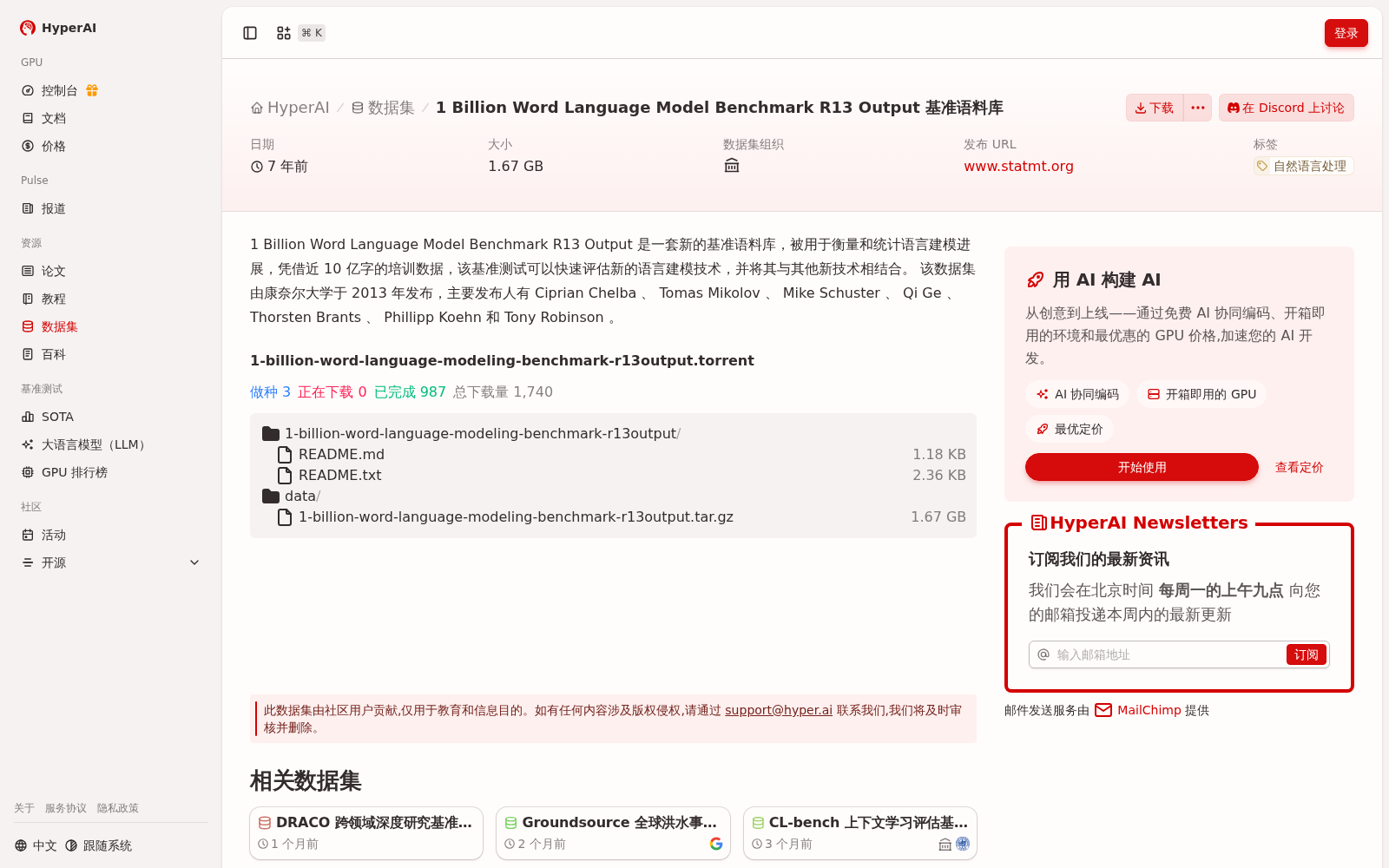Image resolution: width=1389 pixels, height=868 pixels.
Task: Click the AI 协同编码 chip
Action: tap(1077, 394)
